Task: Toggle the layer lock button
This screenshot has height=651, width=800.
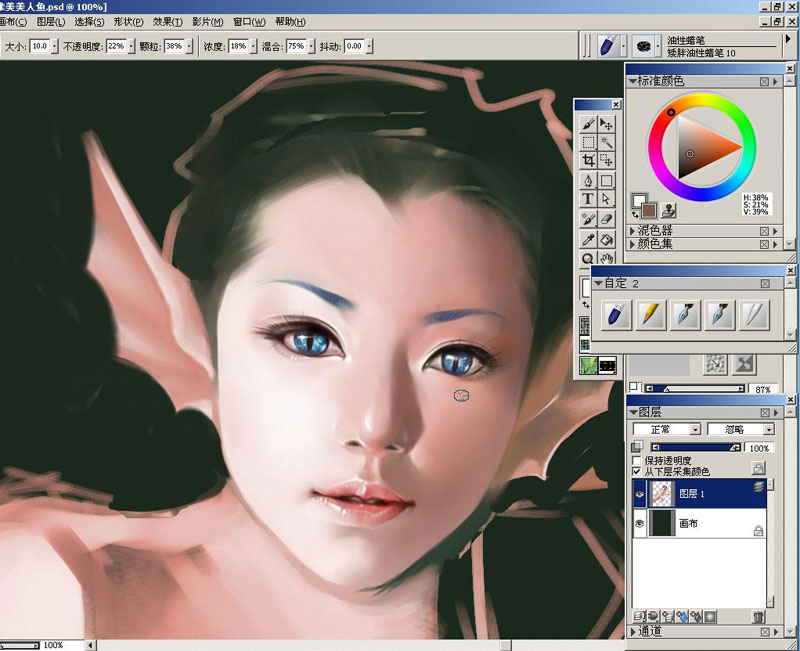Action: click(x=758, y=468)
